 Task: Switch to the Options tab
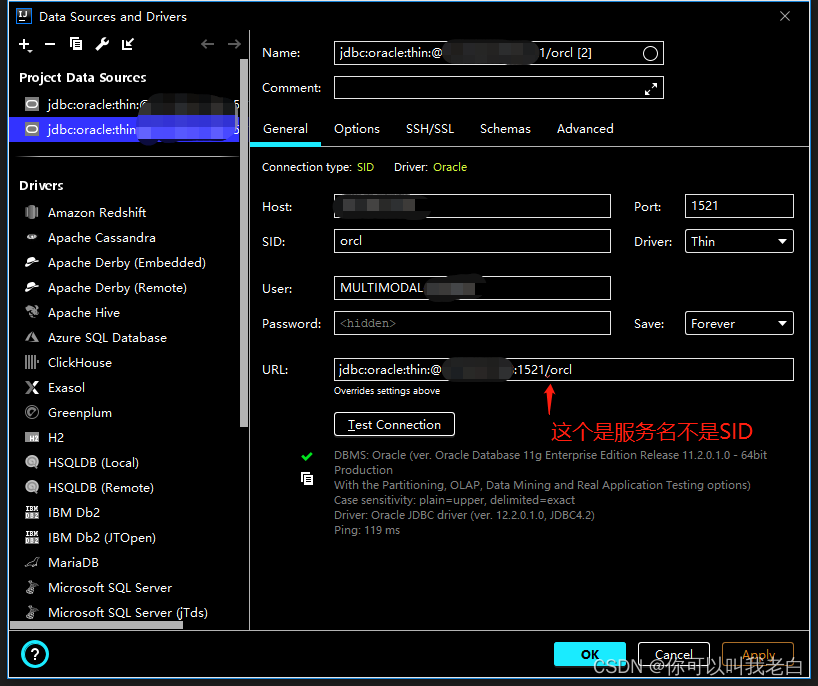357,129
